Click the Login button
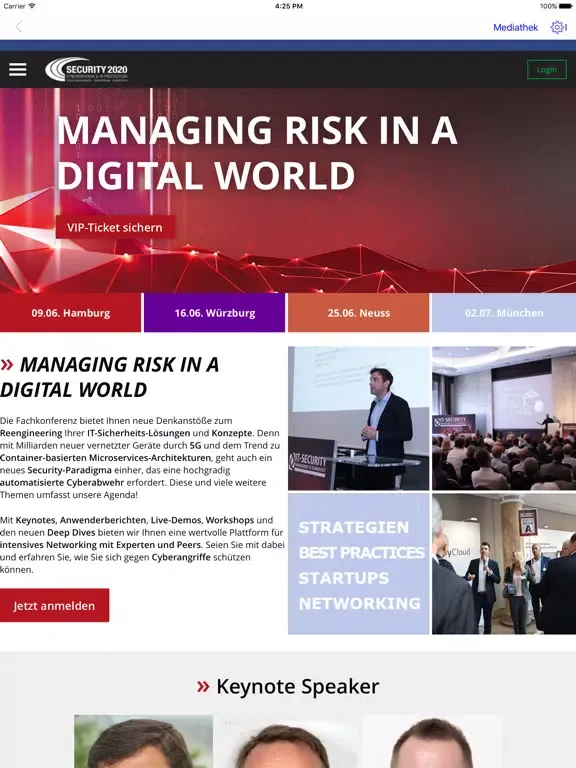This screenshot has width=576, height=768. (x=547, y=70)
